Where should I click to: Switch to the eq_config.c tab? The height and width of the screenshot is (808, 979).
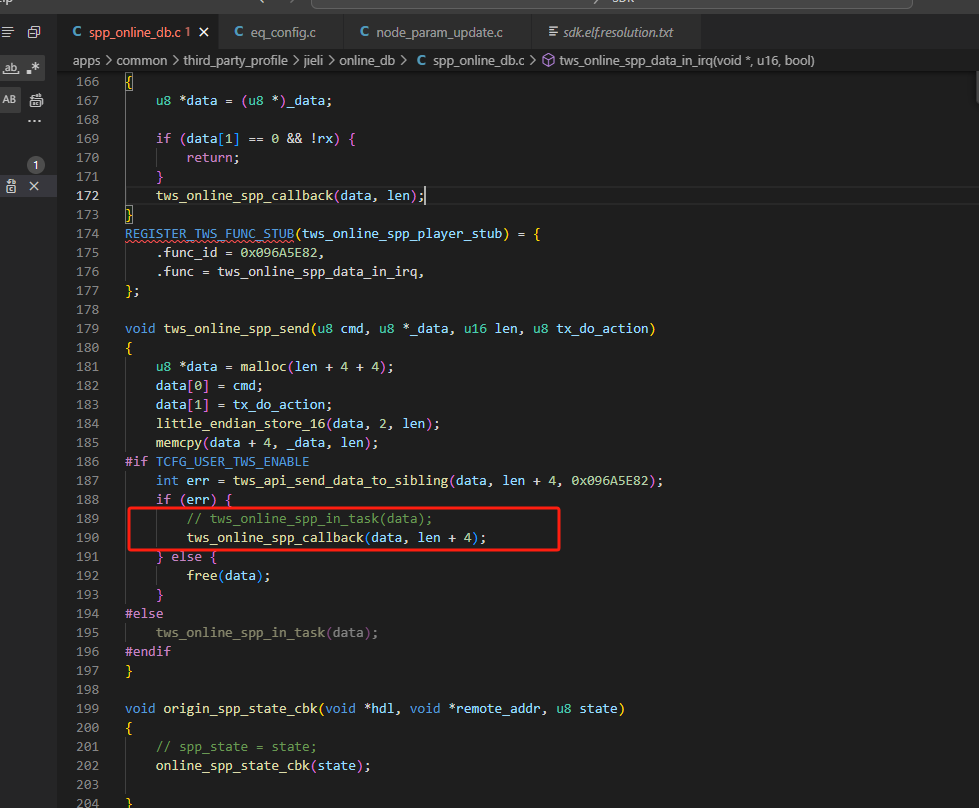click(x=282, y=32)
